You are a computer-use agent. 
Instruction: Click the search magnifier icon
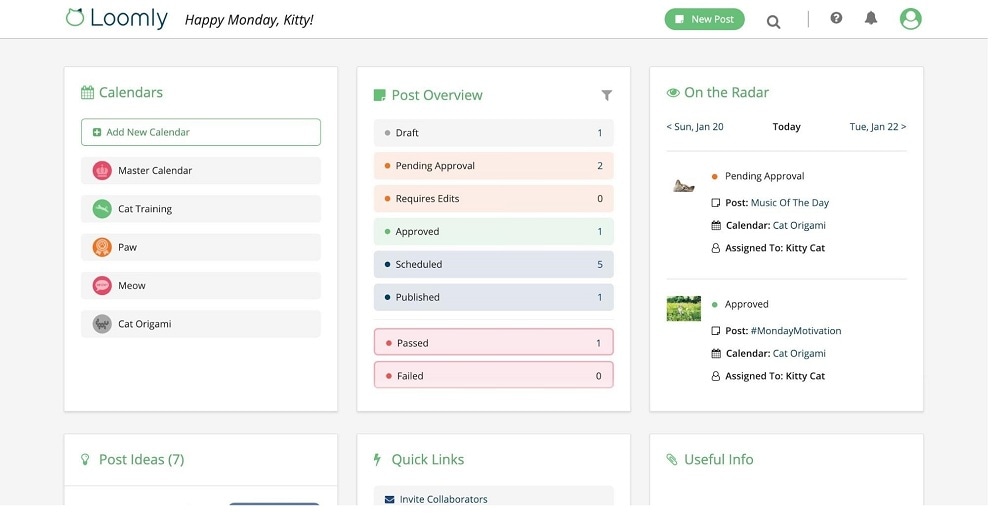coord(773,21)
